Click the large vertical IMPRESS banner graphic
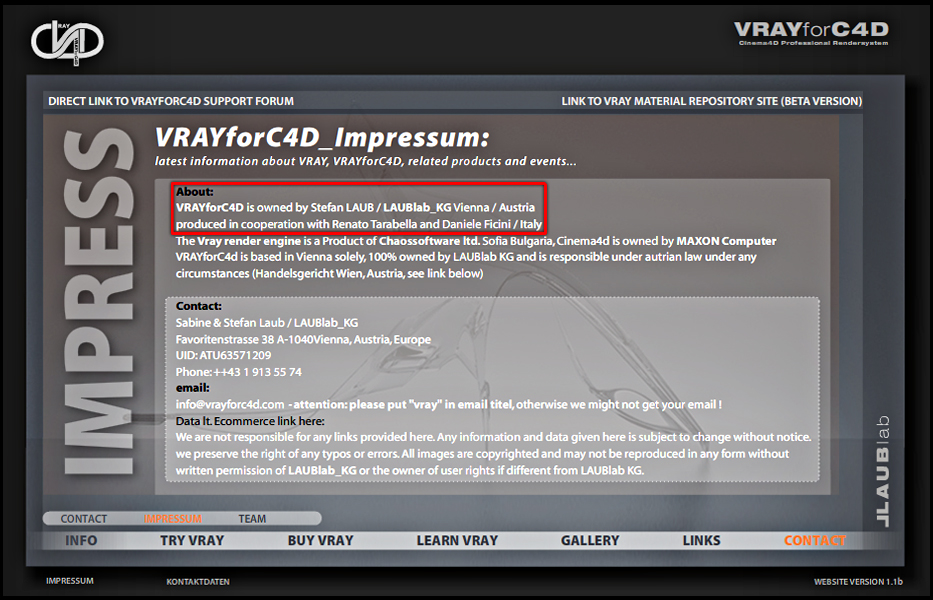 (98, 302)
